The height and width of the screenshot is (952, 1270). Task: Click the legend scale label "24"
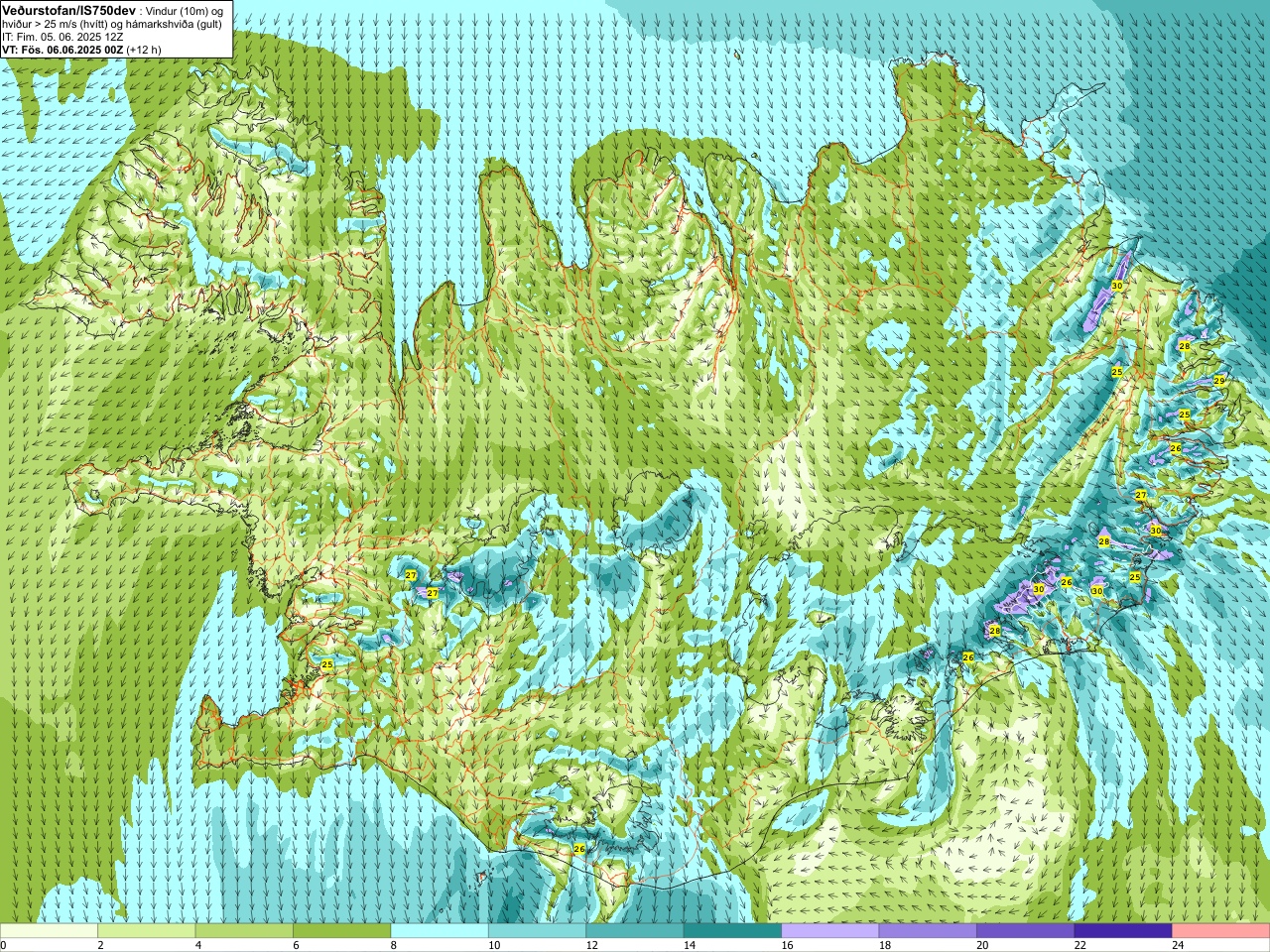[x=1178, y=945]
